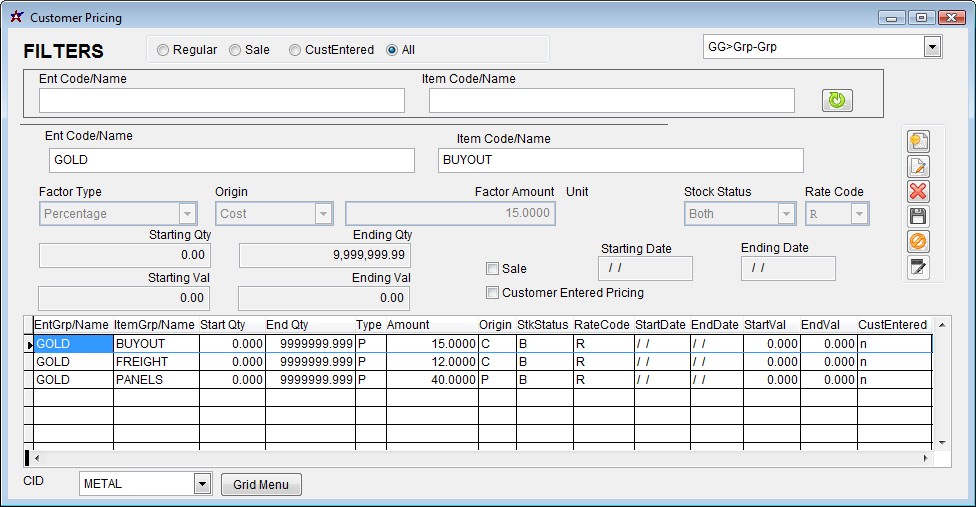
Task: Open the Factor Type Percentage dropdown
Action: (x=187, y=214)
